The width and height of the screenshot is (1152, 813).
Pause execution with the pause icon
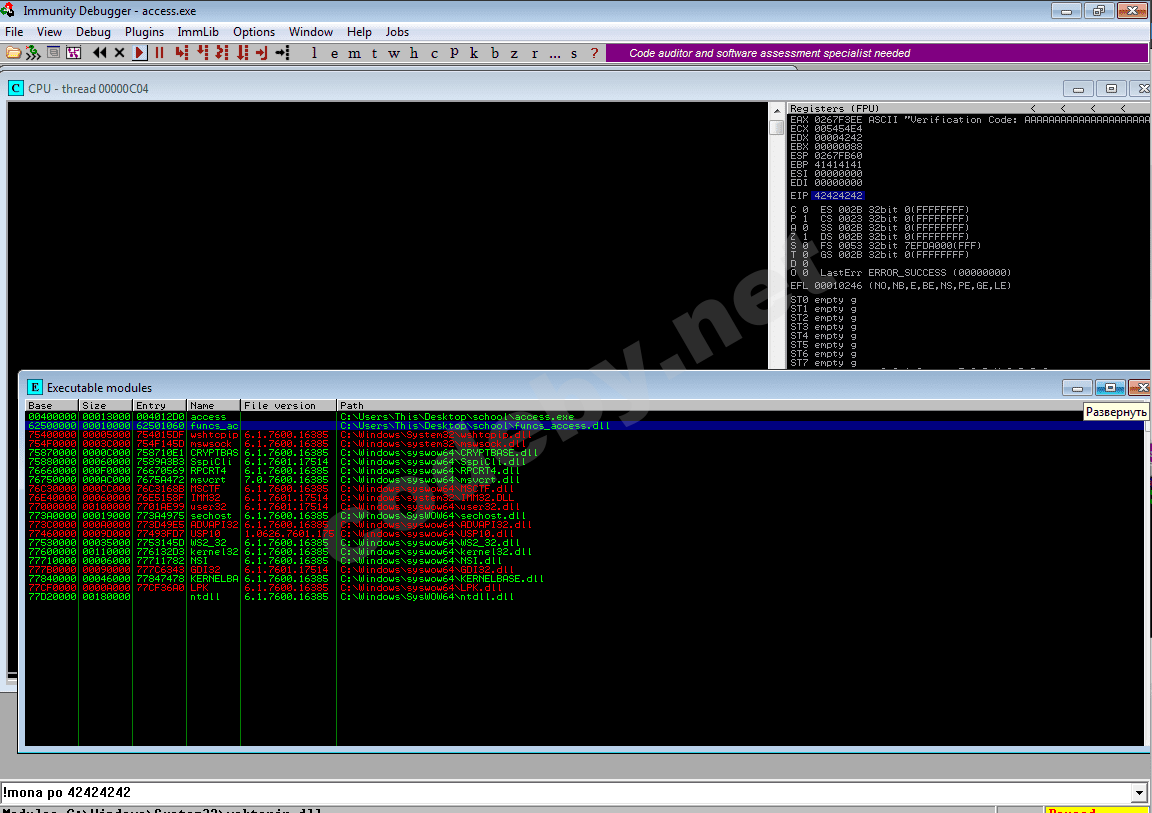[x=159, y=53]
